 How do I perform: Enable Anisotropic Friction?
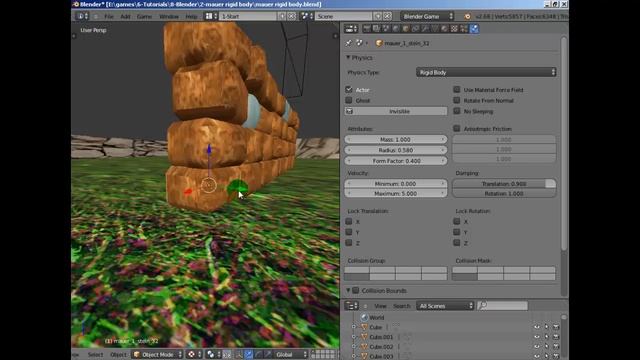click(x=457, y=128)
